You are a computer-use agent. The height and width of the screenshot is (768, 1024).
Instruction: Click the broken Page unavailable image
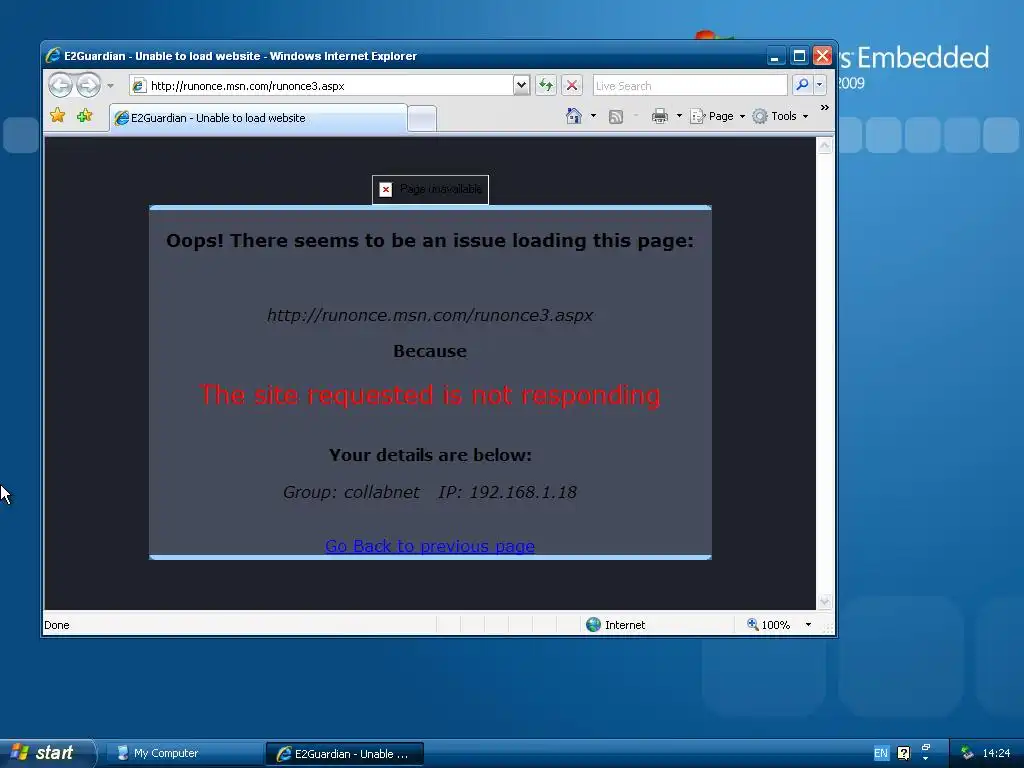(430, 189)
